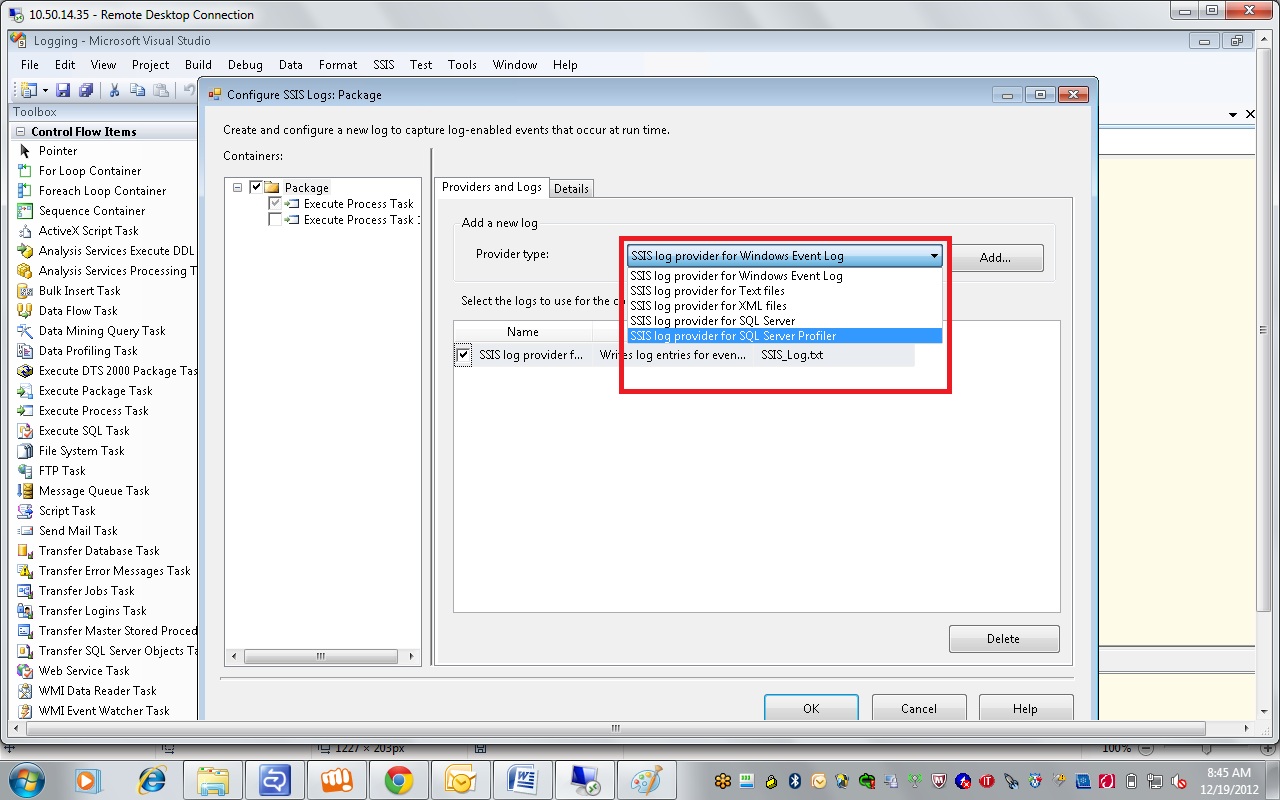Click the Bulk Insert Task icon
Screen dimensions: 1280x800
25,291
